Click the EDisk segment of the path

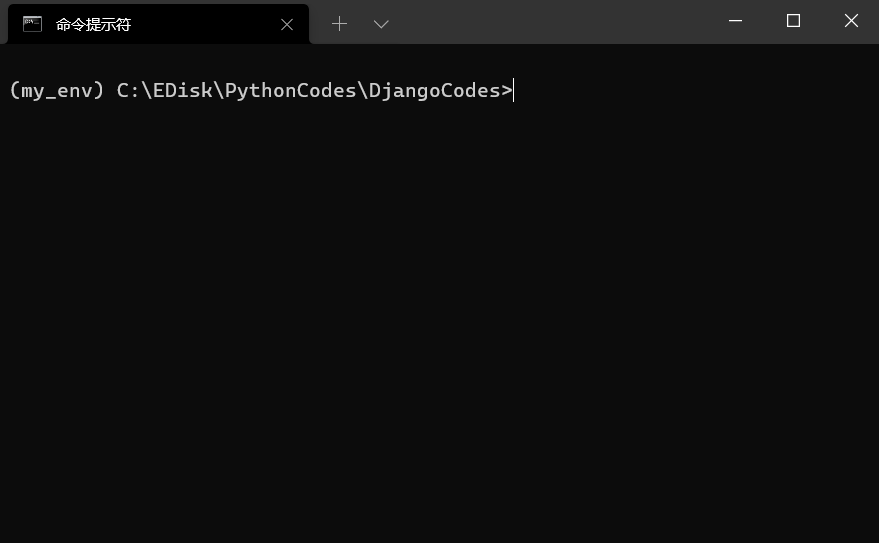point(182,90)
